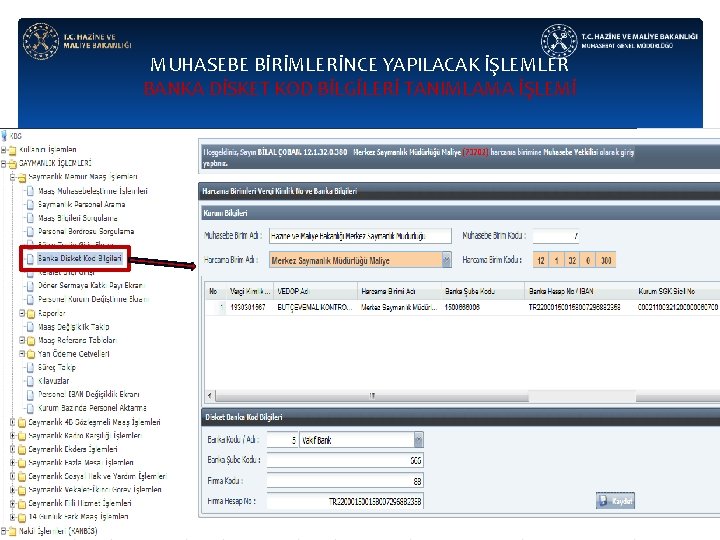Click document icon beside Banka Disket Kod Bilgileri
The height and width of the screenshot is (540, 720).
tap(30, 259)
